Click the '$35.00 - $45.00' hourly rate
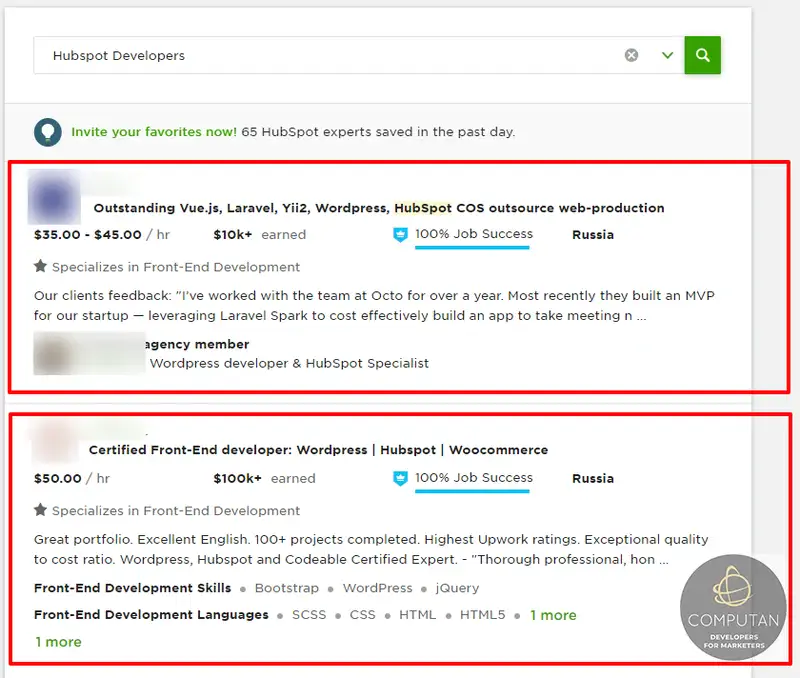The width and height of the screenshot is (800, 678). pyautogui.click(x=88, y=235)
